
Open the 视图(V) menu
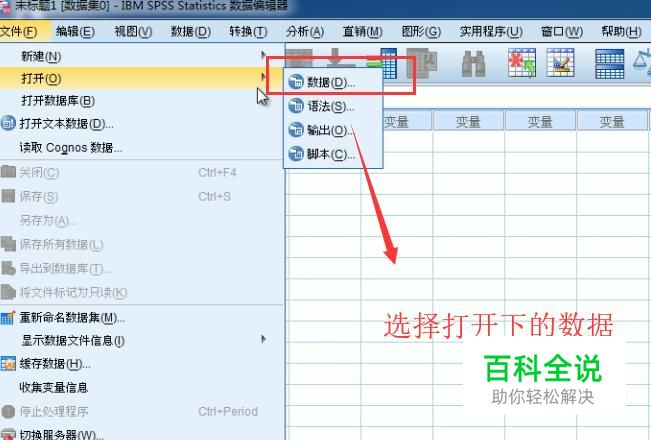pyautogui.click(x=133, y=31)
